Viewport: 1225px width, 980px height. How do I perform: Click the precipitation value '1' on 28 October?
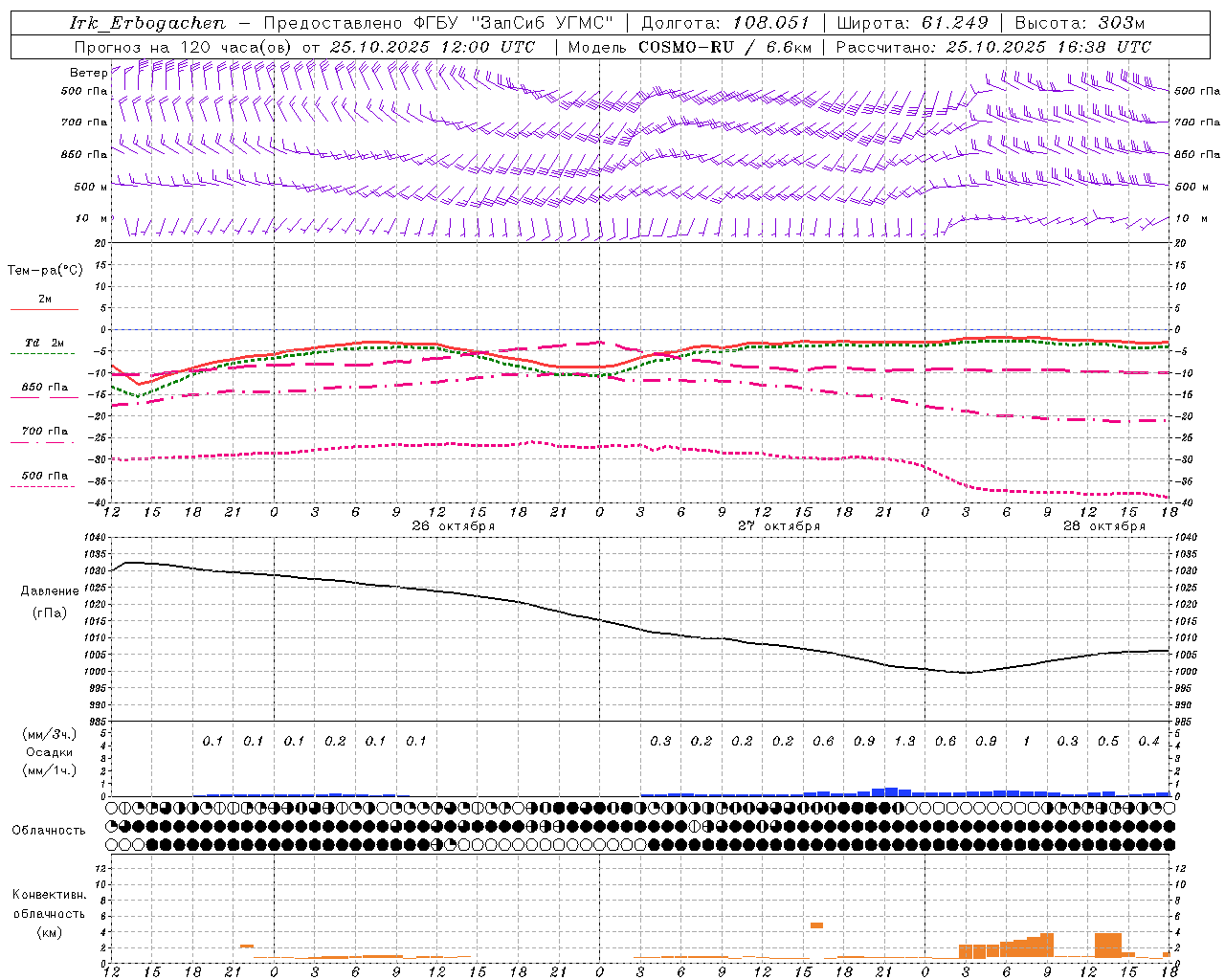click(x=1026, y=742)
